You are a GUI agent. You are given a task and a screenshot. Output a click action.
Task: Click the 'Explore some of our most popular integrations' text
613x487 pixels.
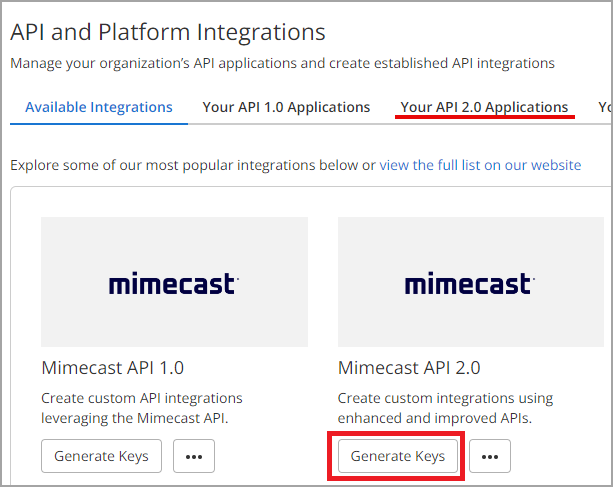190,164
